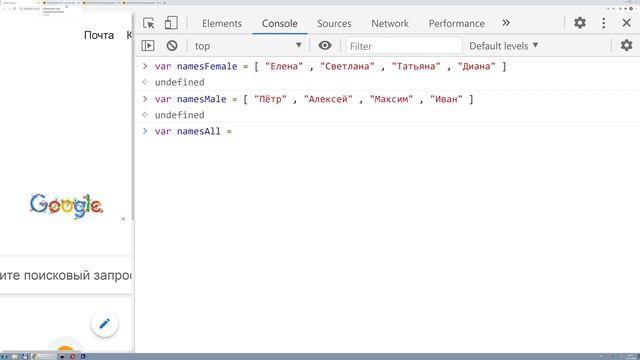Click the second undefined output below namesMale
This screenshot has width=640, height=360.
(x=180, y=115)
